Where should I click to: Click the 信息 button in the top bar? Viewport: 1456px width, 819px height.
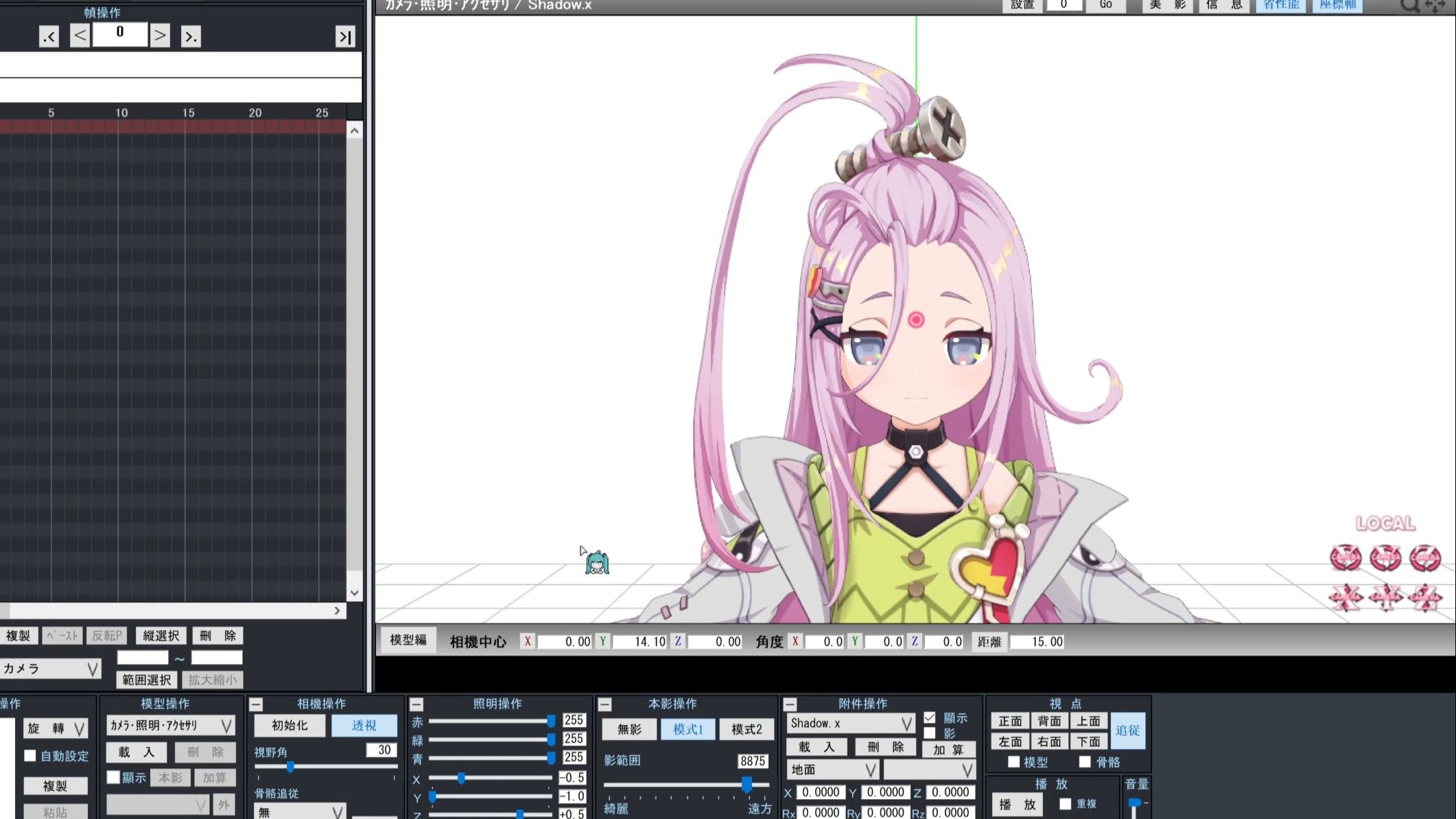pos(1224,5)
